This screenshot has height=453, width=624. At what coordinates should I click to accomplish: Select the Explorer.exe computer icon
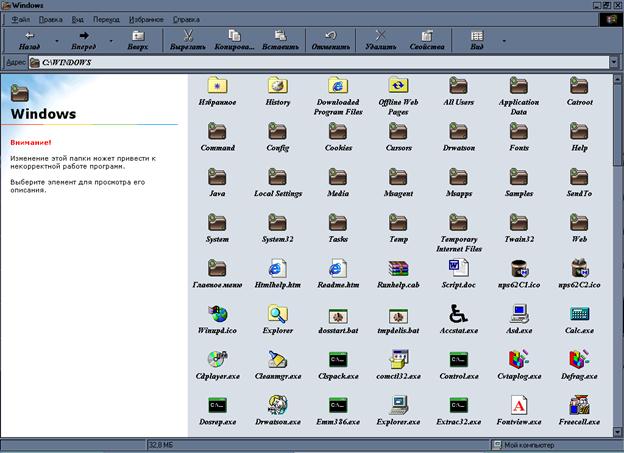398,405
